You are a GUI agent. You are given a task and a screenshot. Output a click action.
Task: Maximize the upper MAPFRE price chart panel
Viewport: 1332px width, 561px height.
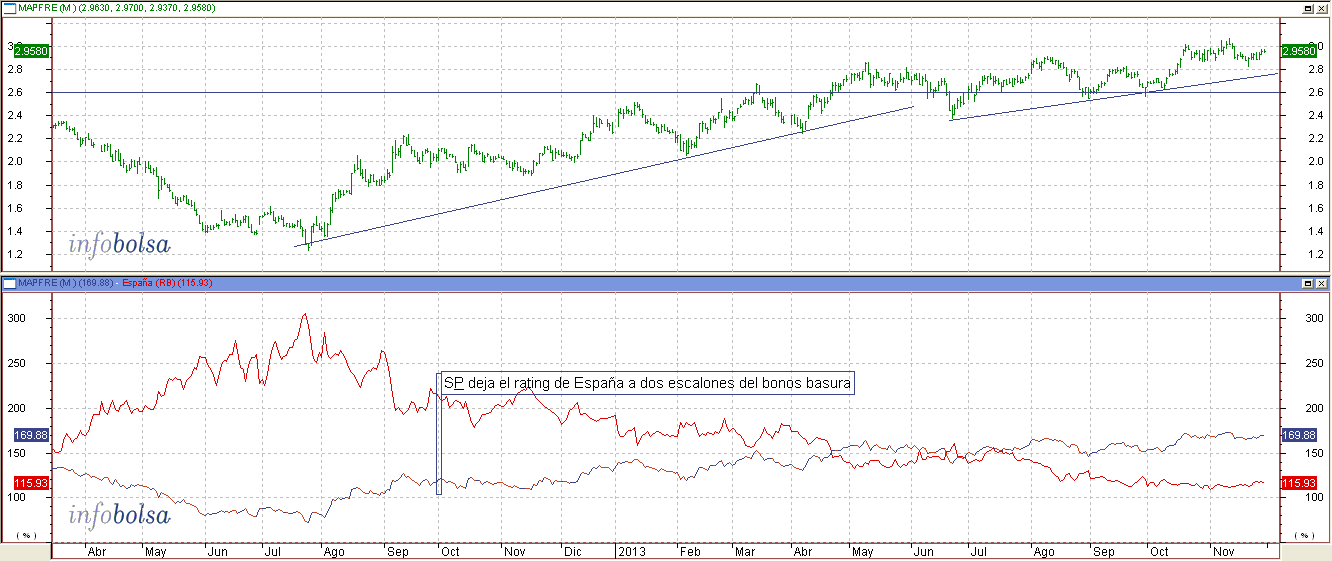point(1307,8)
